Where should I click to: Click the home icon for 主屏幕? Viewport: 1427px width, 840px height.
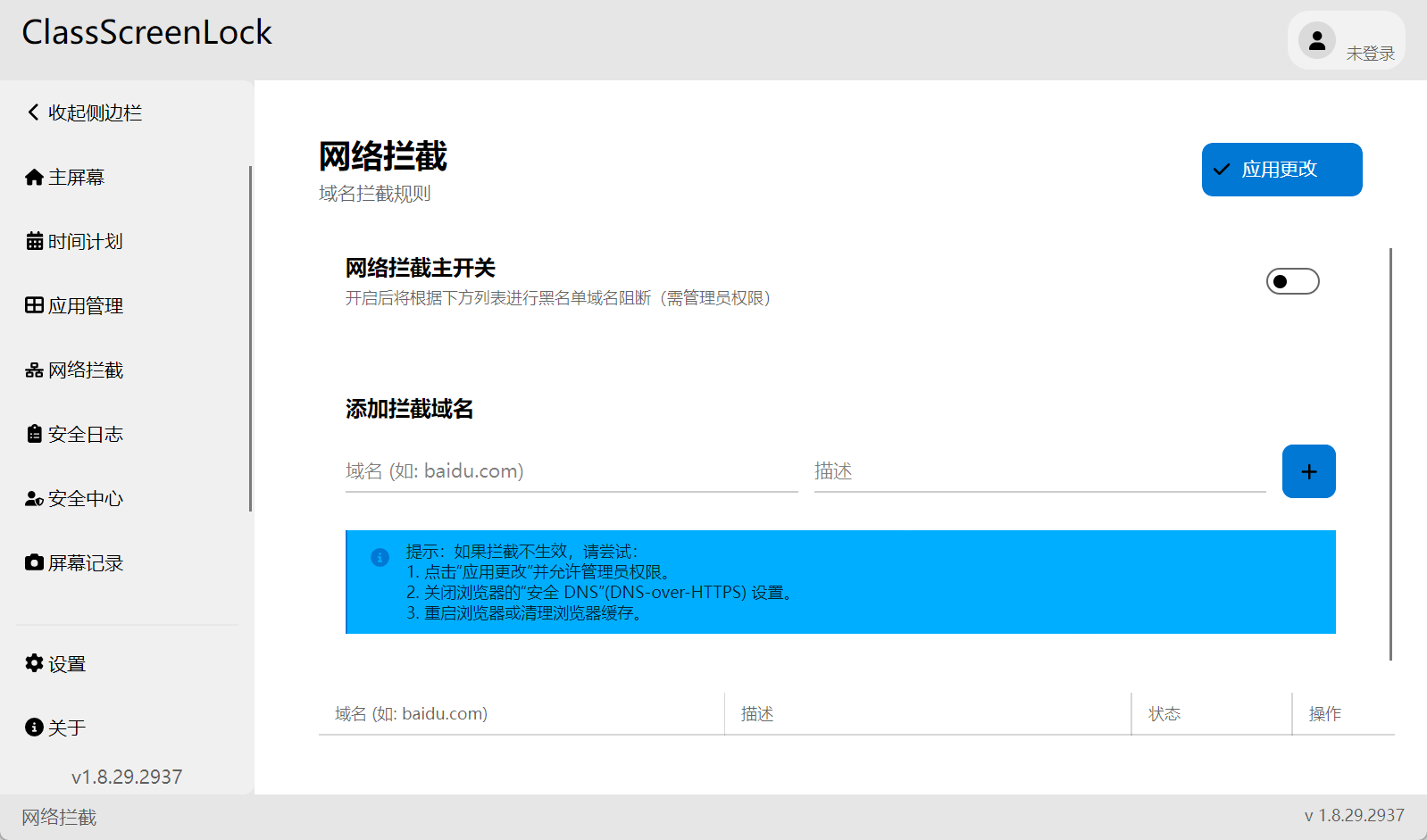tap(34, 177)
